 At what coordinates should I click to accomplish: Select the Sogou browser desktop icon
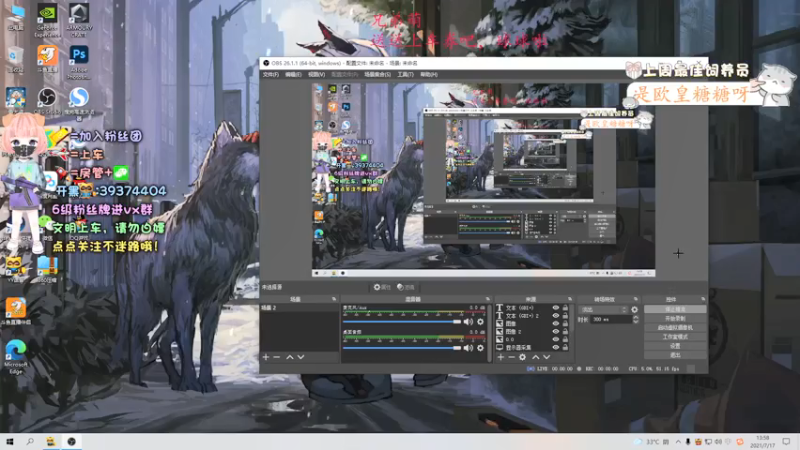pyautogui.click(x=79, y=104)
